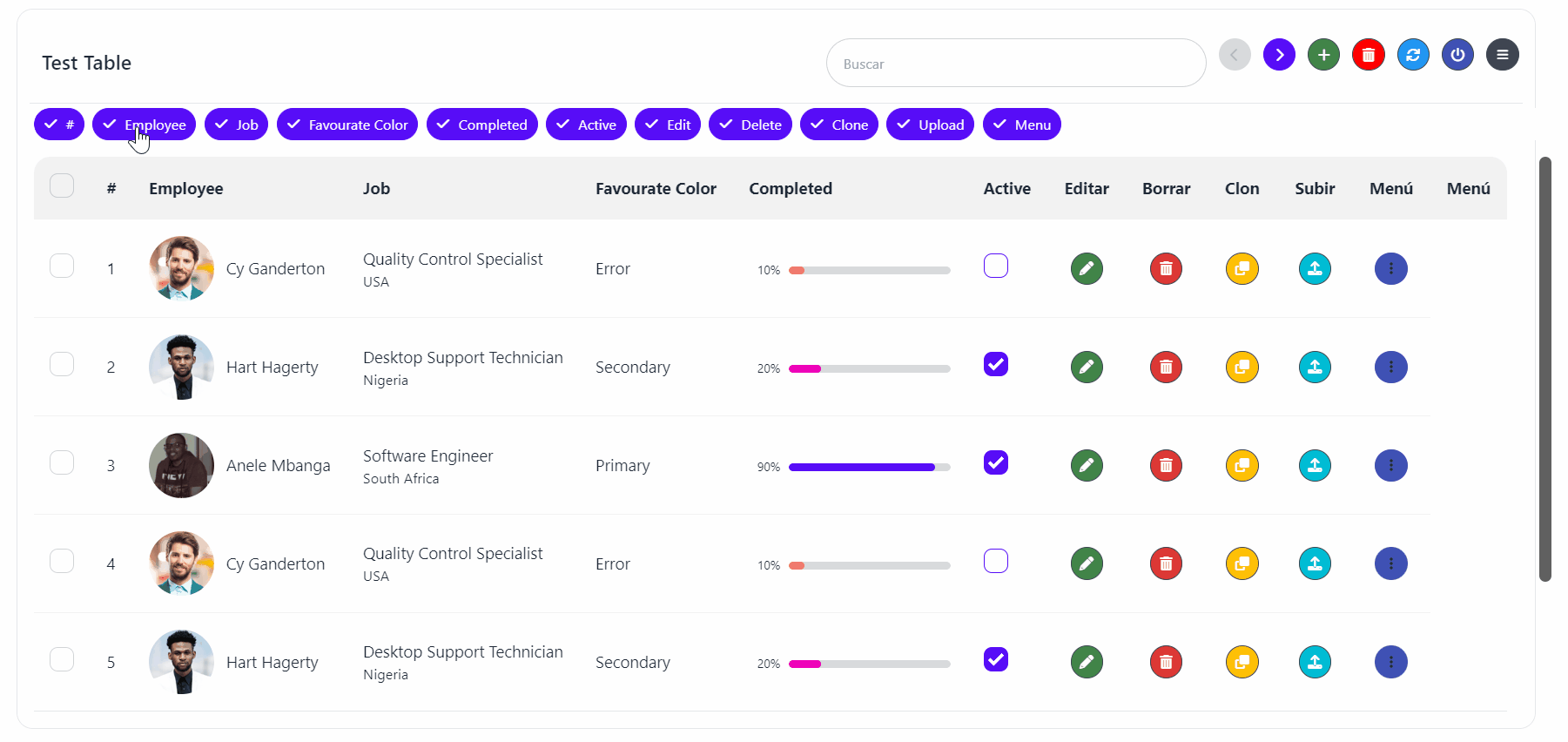Check the select-all header checkbox
This screenshot has width=1568, height=742.
tap(62, 185)
